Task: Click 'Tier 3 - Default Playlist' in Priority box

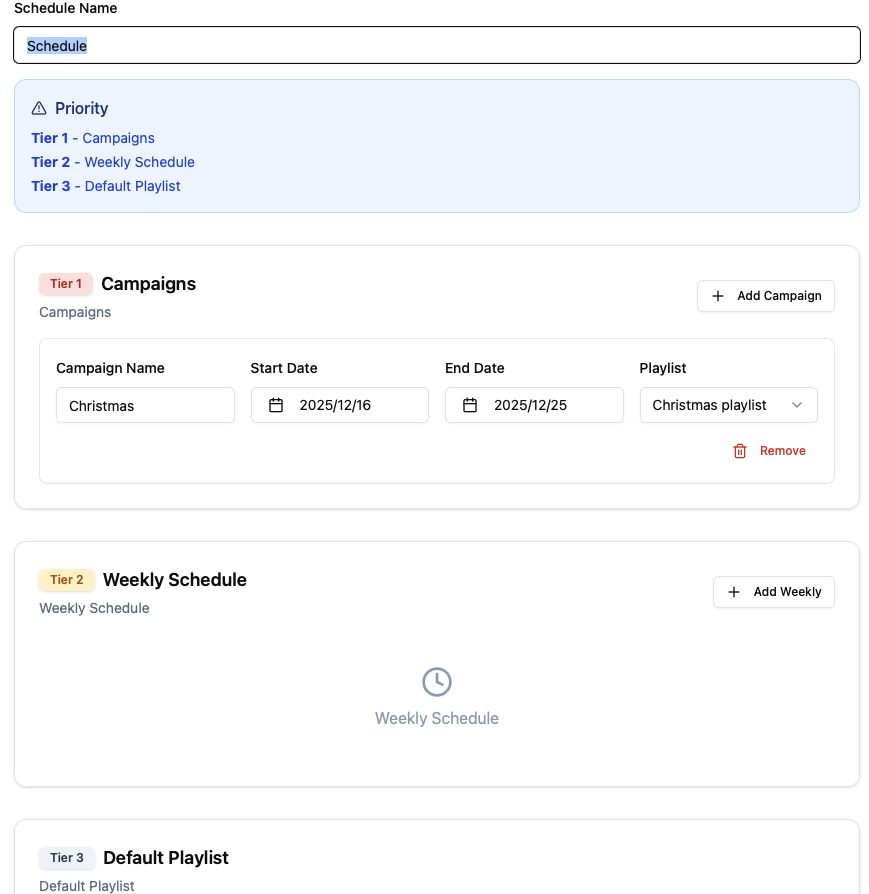Action: (x=105, y=186)
